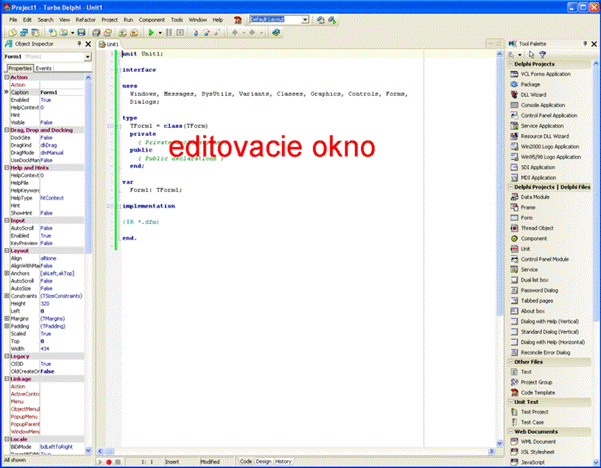Switch to the Design tab at the bottom
Viewport: 601px width, 468px height.
click(263, 461)
